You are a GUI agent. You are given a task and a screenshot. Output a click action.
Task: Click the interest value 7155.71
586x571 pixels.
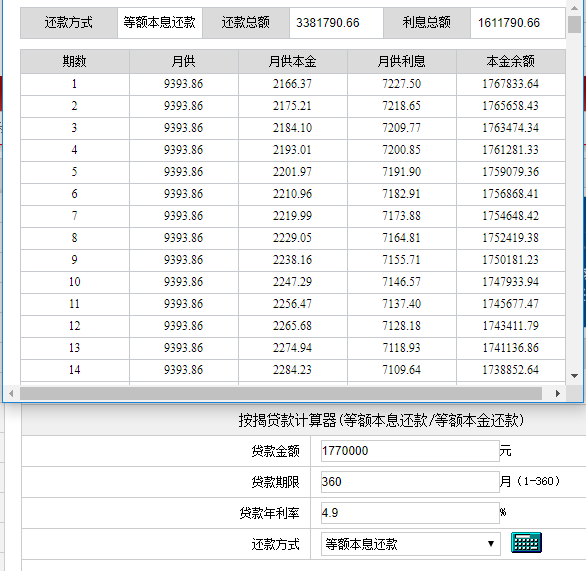[401, 260]
